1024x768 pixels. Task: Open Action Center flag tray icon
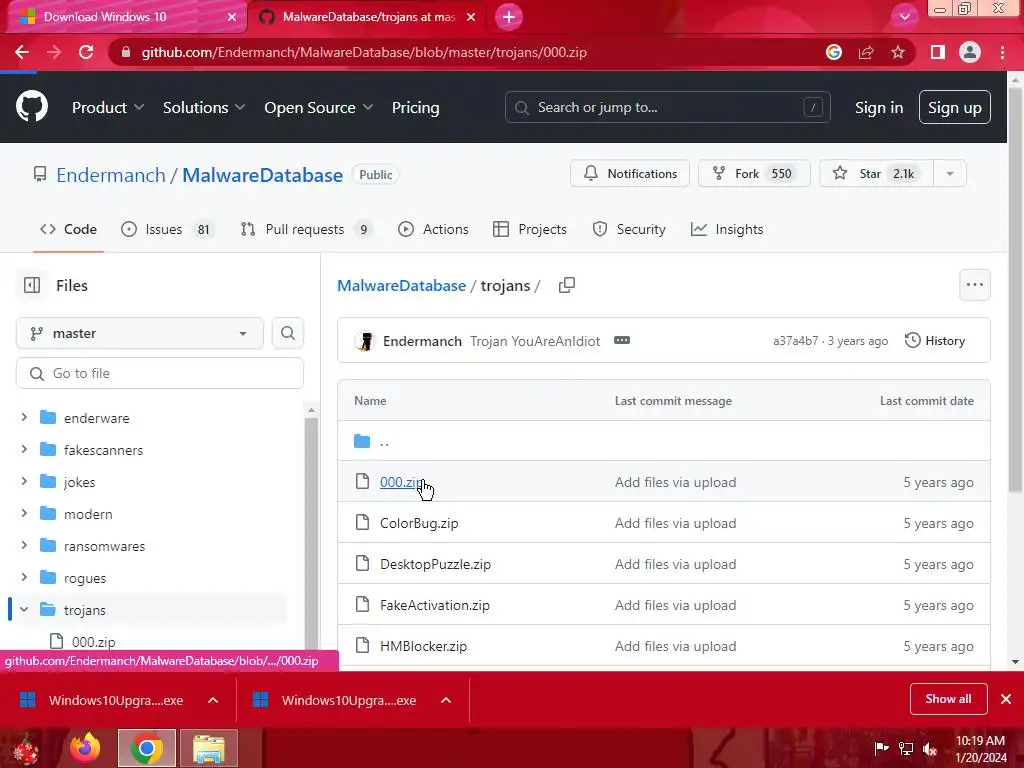(881, 748)
